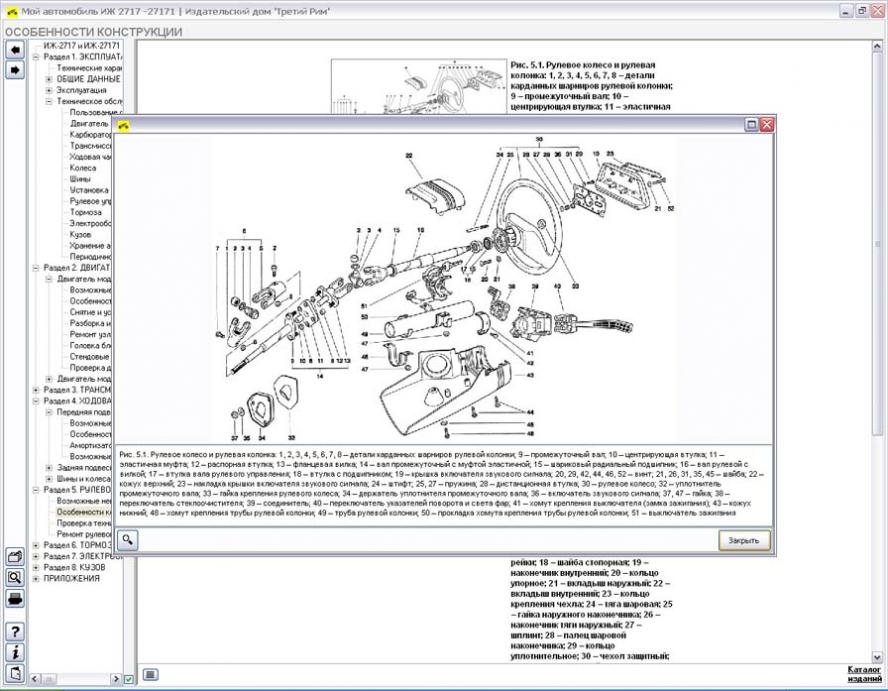Image resolution: width=888 pixels, height=691 pixels.
Task: Click main content scrollbar down arrow
Action: click(877, 657)
